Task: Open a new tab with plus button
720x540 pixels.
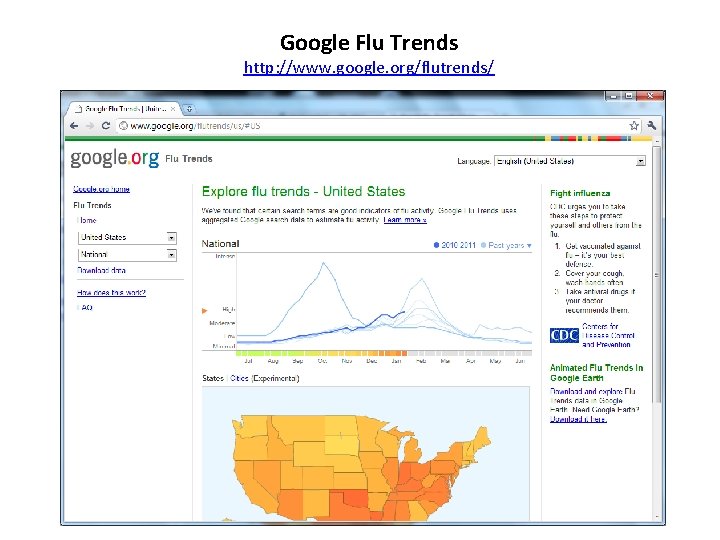Action: pos(189,109)
